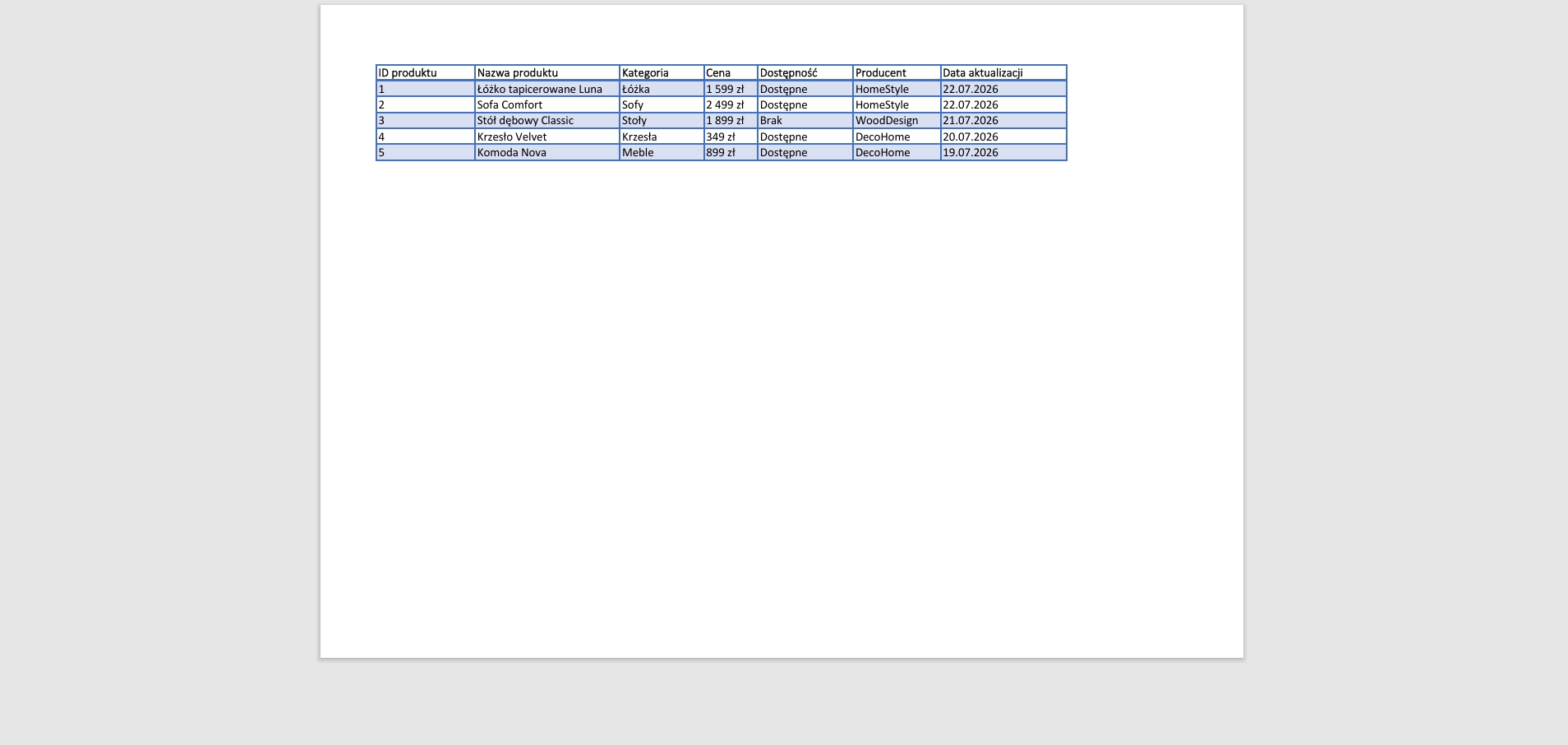This screenshot has width=1568, height=745.
Task: Select the ID cell containing '2'
Action: pos(426,104)
